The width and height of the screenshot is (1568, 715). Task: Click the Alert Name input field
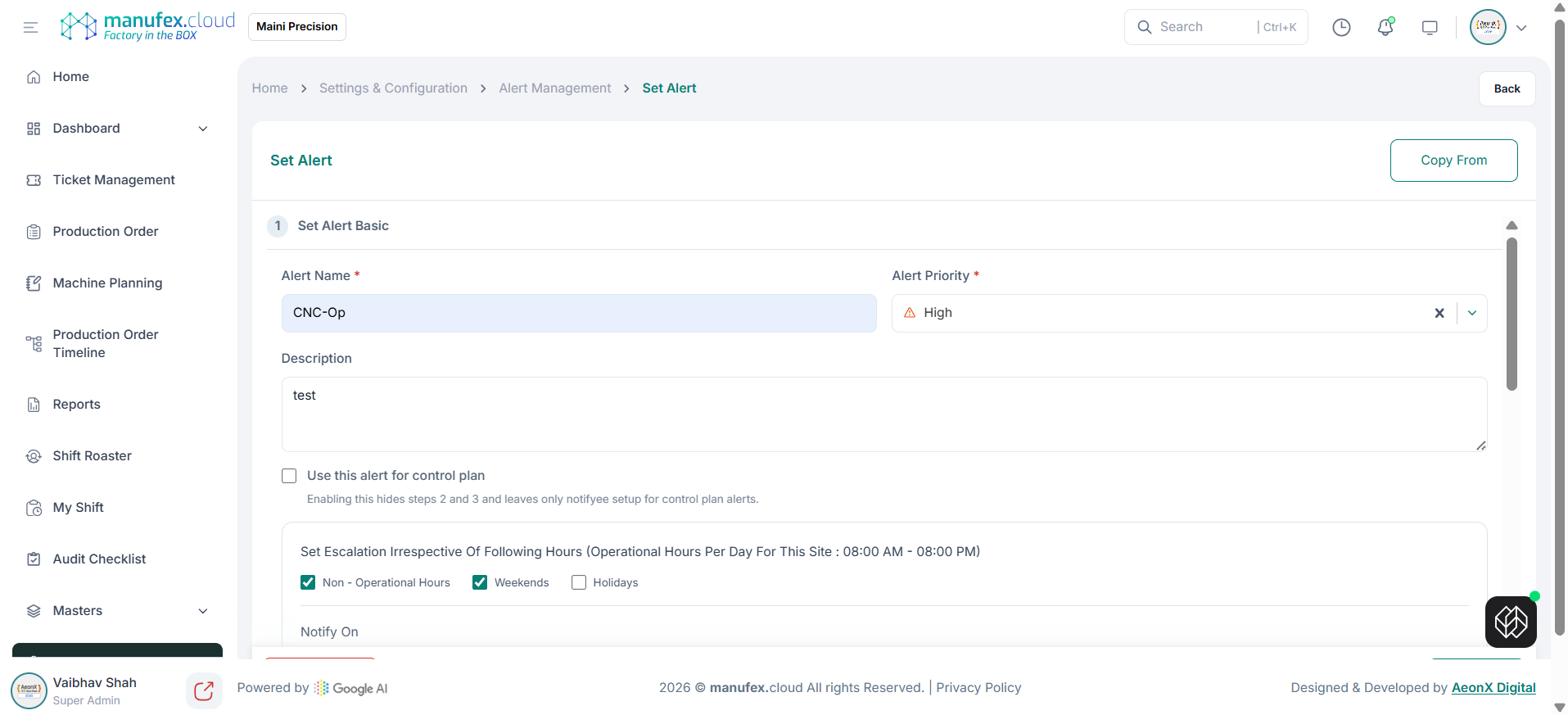[x=578, y=313]
